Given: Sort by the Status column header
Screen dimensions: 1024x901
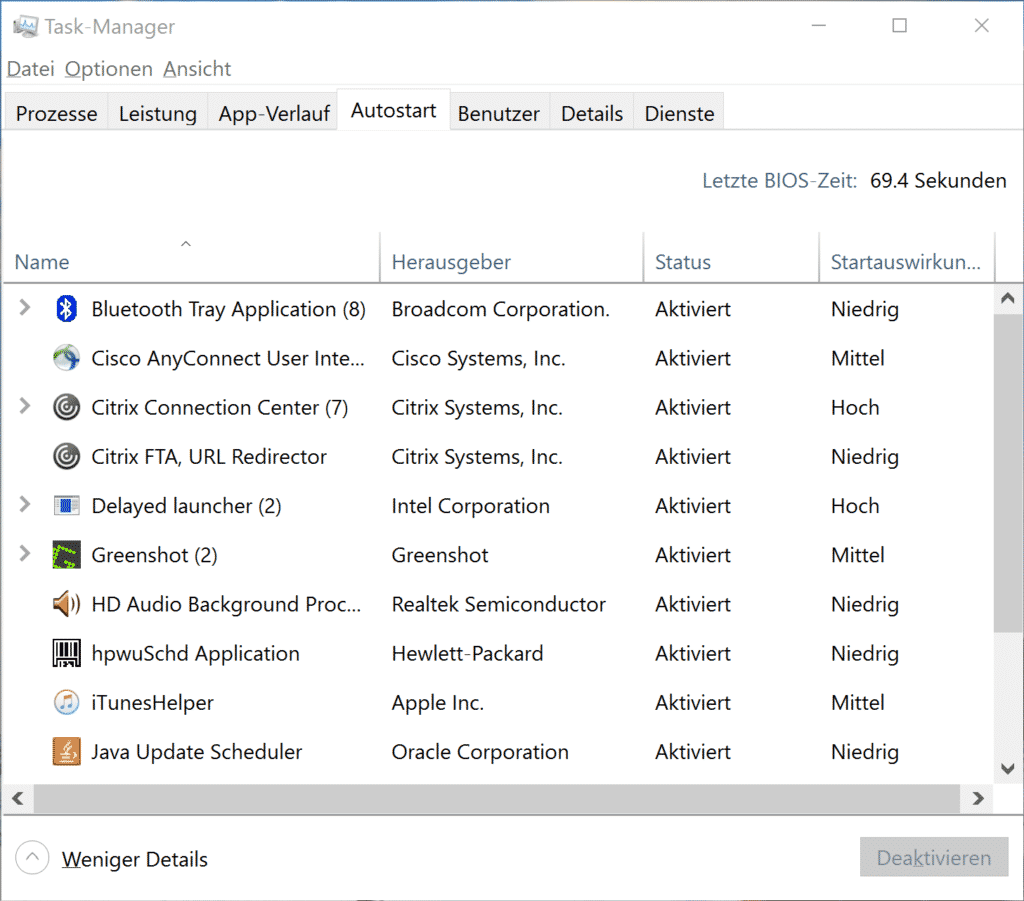Looking at the screenshot, I should (x=731, y=257).
